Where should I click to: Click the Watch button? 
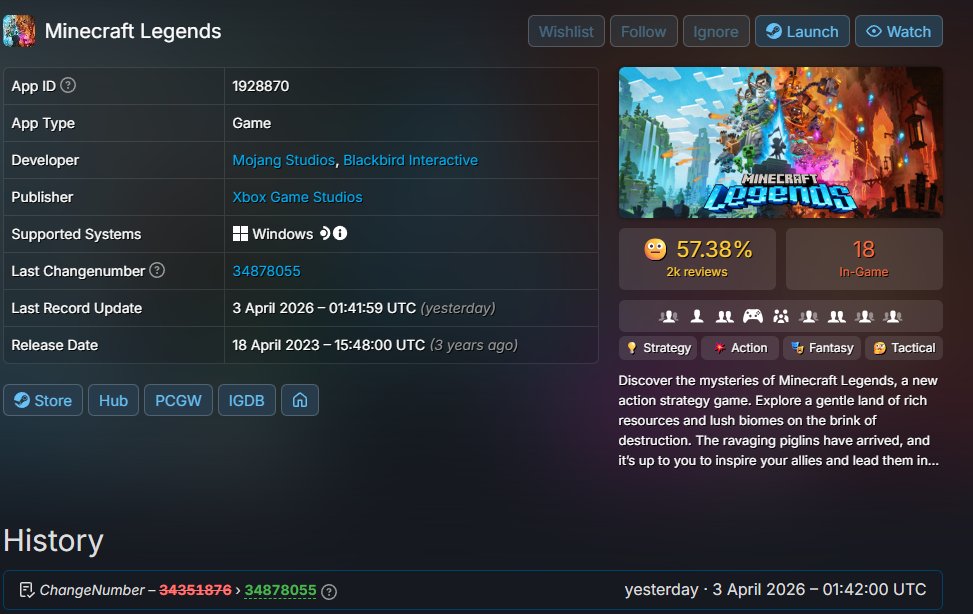899,31
